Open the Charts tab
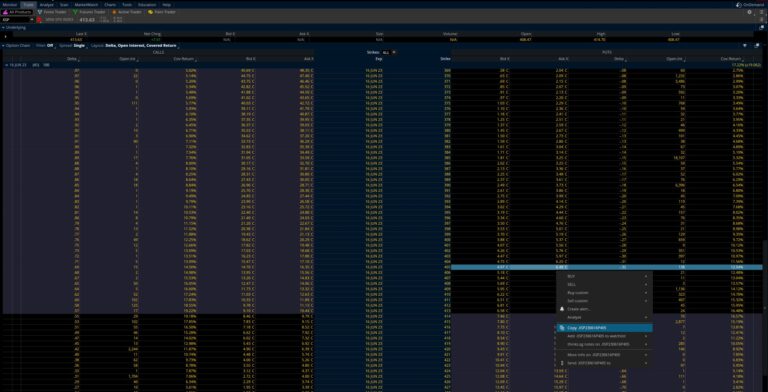The height and width of the screenshot is (392, 768). point(110,4)
